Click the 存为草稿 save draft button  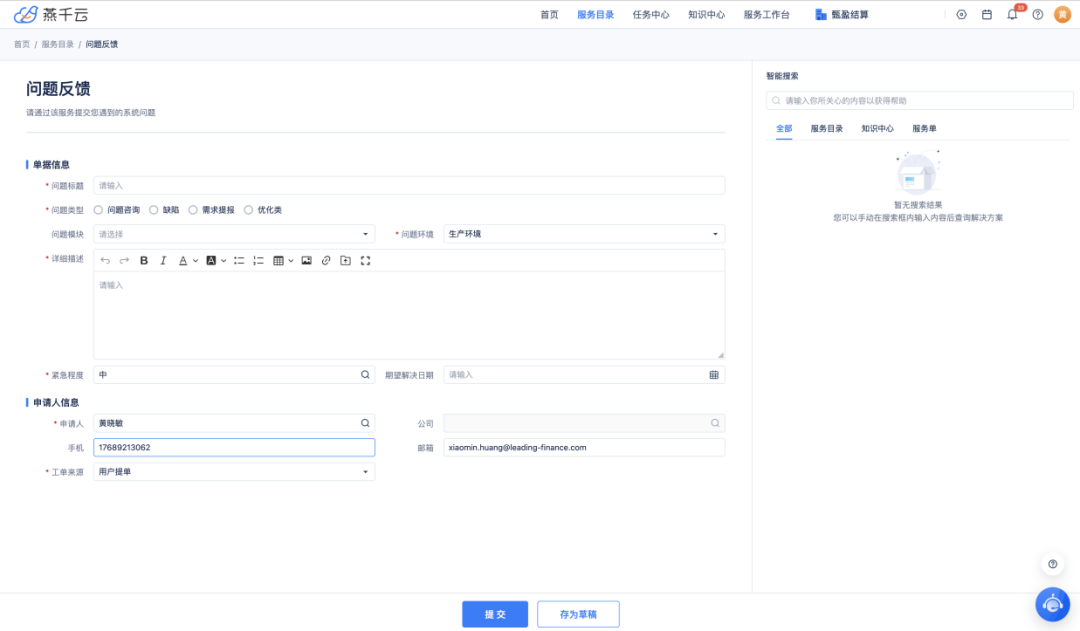click(x=578, y=614)
